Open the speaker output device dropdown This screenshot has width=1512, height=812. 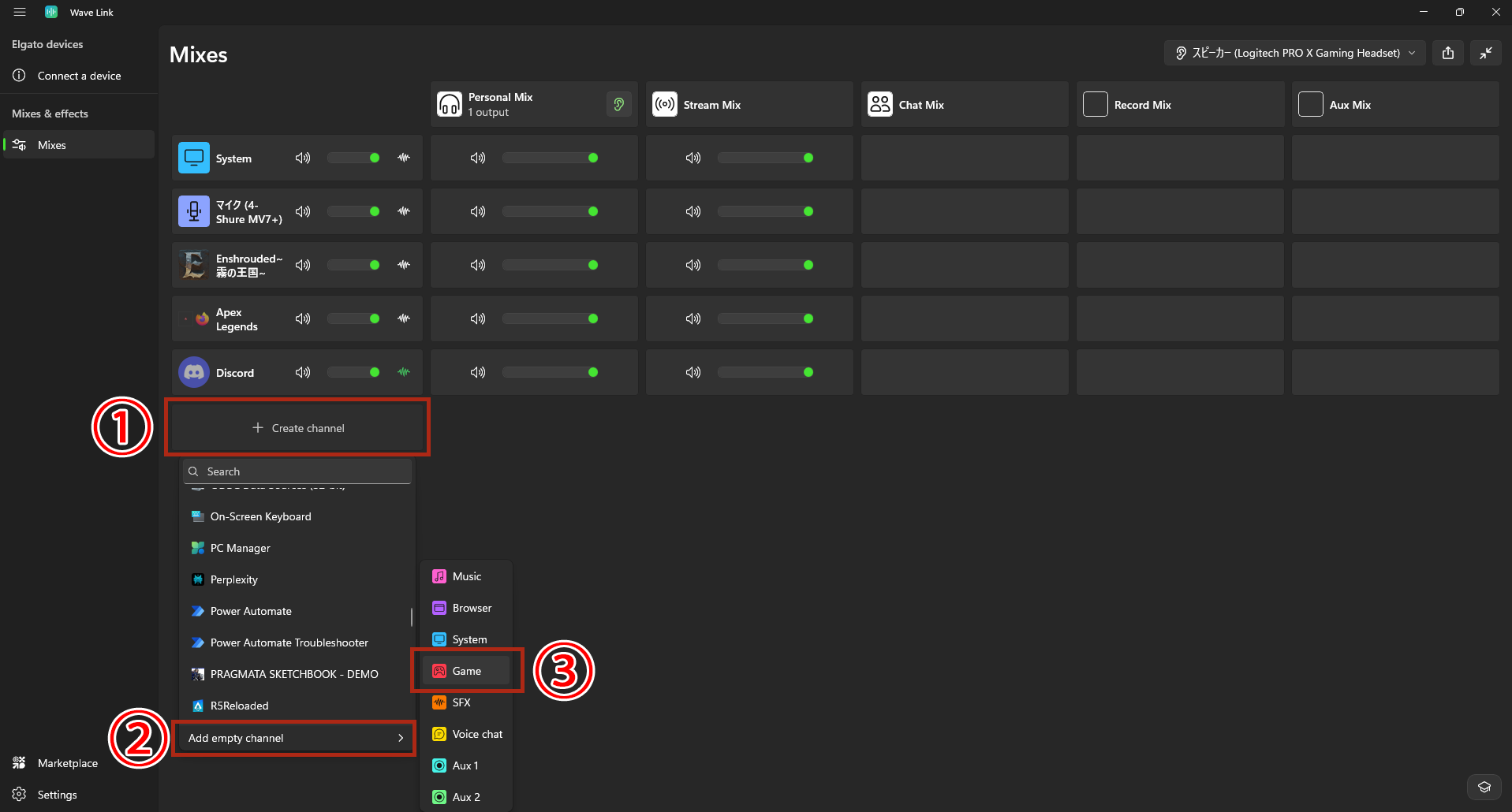point(1295,53)
